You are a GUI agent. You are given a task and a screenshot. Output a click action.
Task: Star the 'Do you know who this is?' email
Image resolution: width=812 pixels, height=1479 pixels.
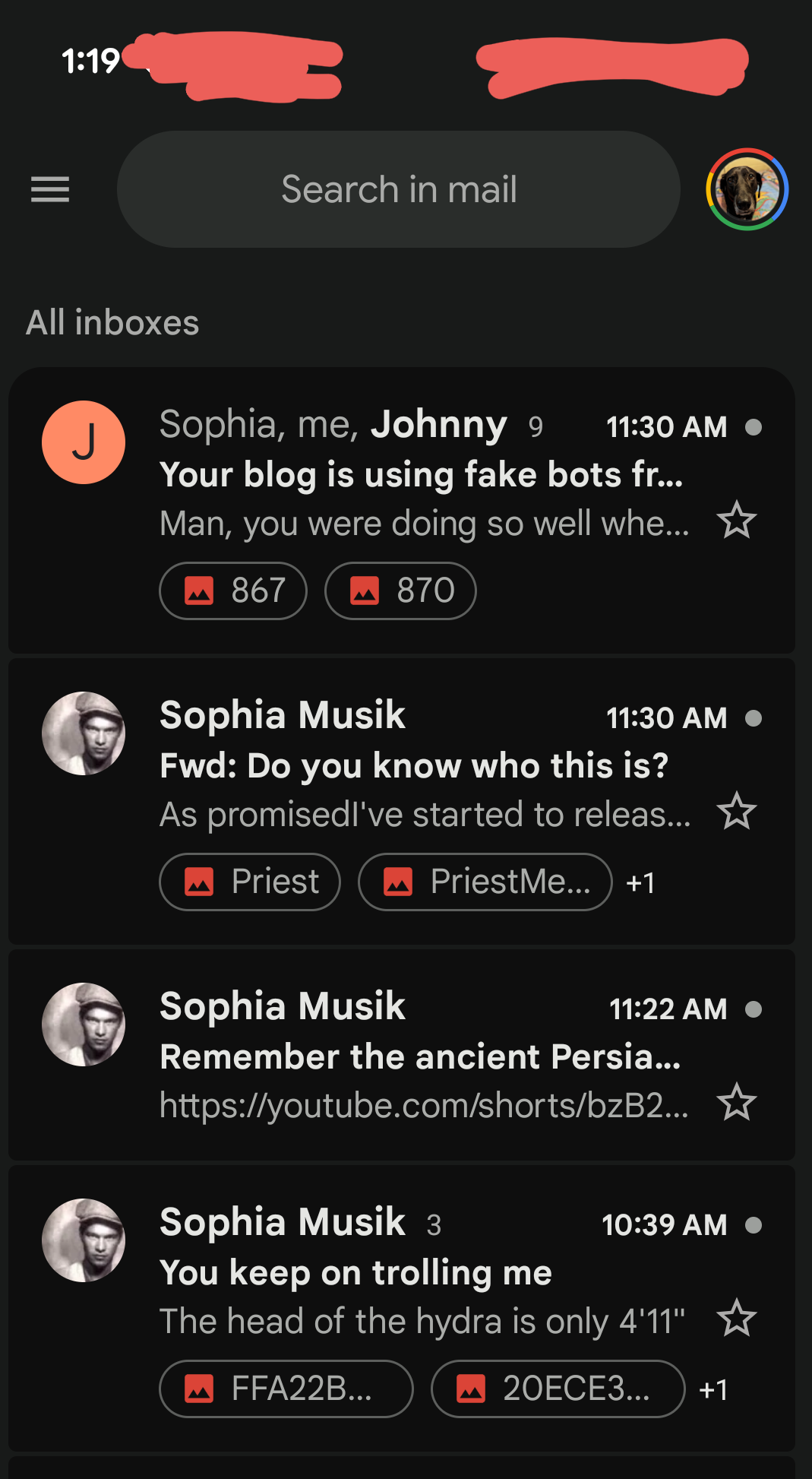736,812
